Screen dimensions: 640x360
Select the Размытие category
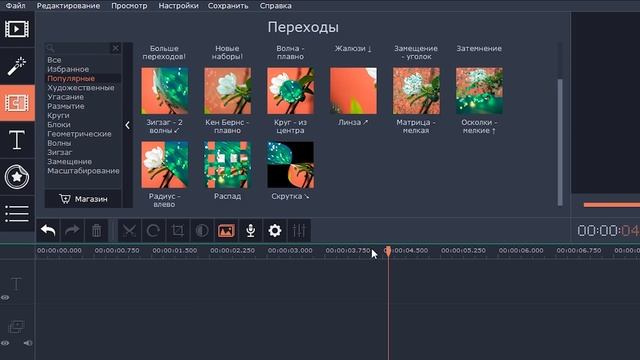66,106
